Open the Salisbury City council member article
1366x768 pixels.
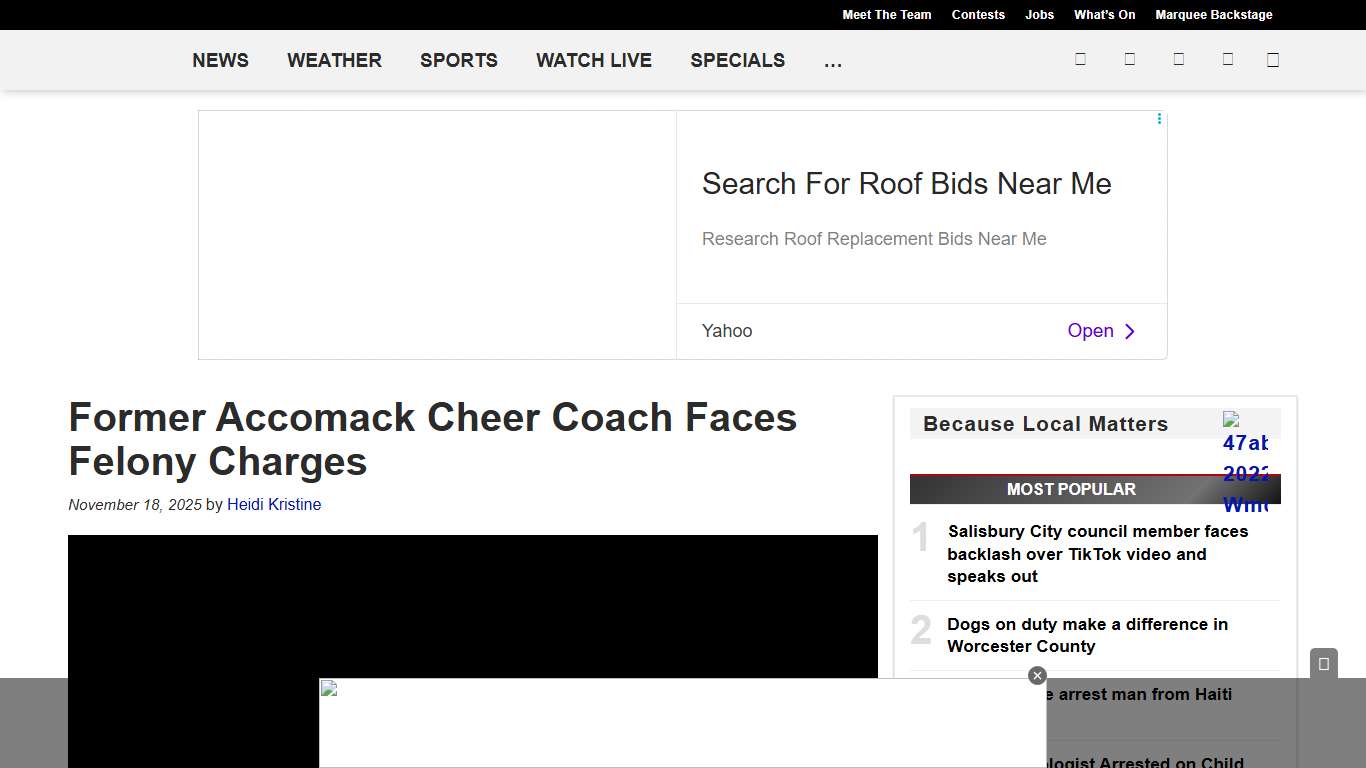coord(1097,554)
